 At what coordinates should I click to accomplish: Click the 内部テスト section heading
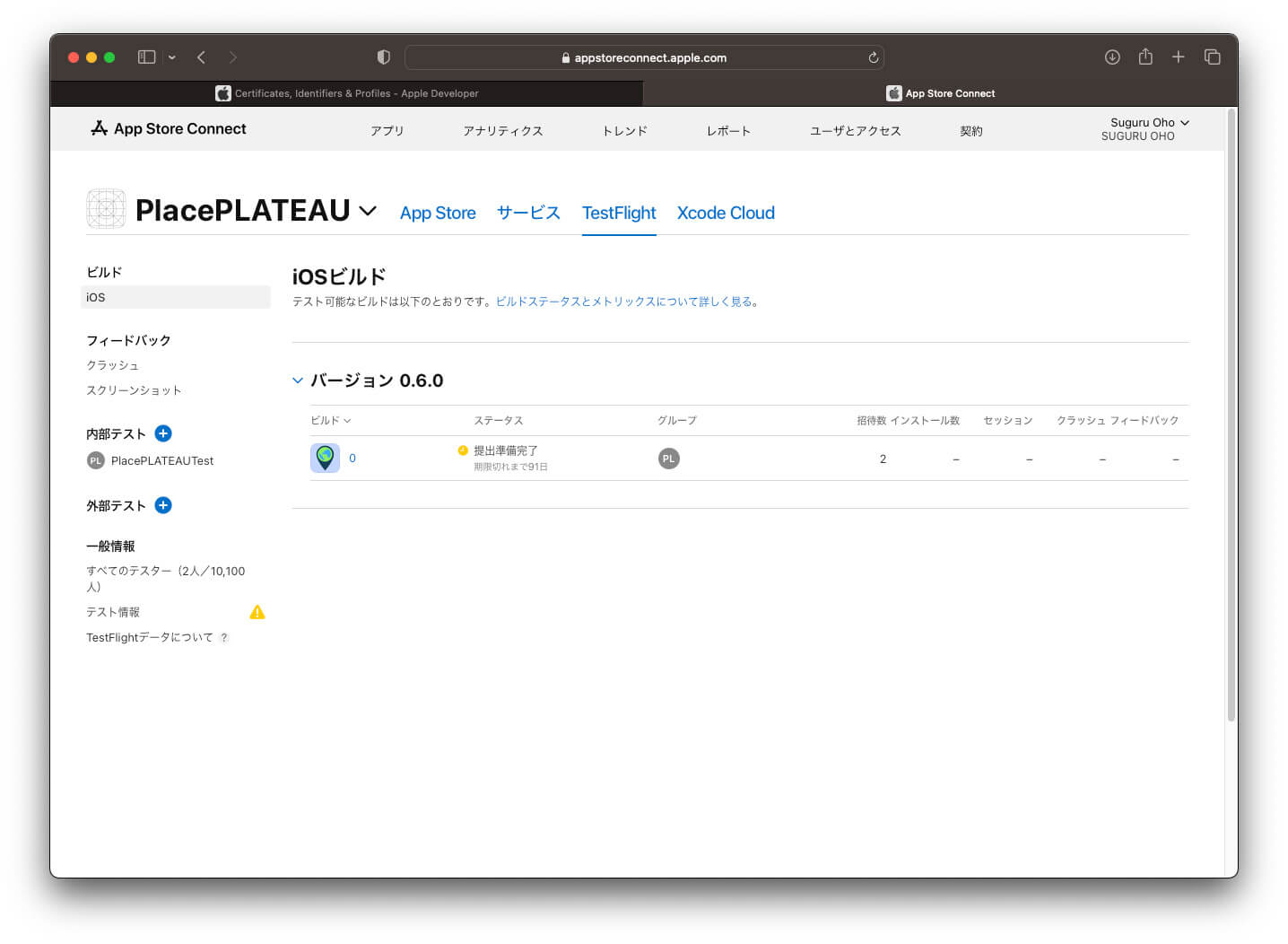pyautogui.click(x=116, y=433)
